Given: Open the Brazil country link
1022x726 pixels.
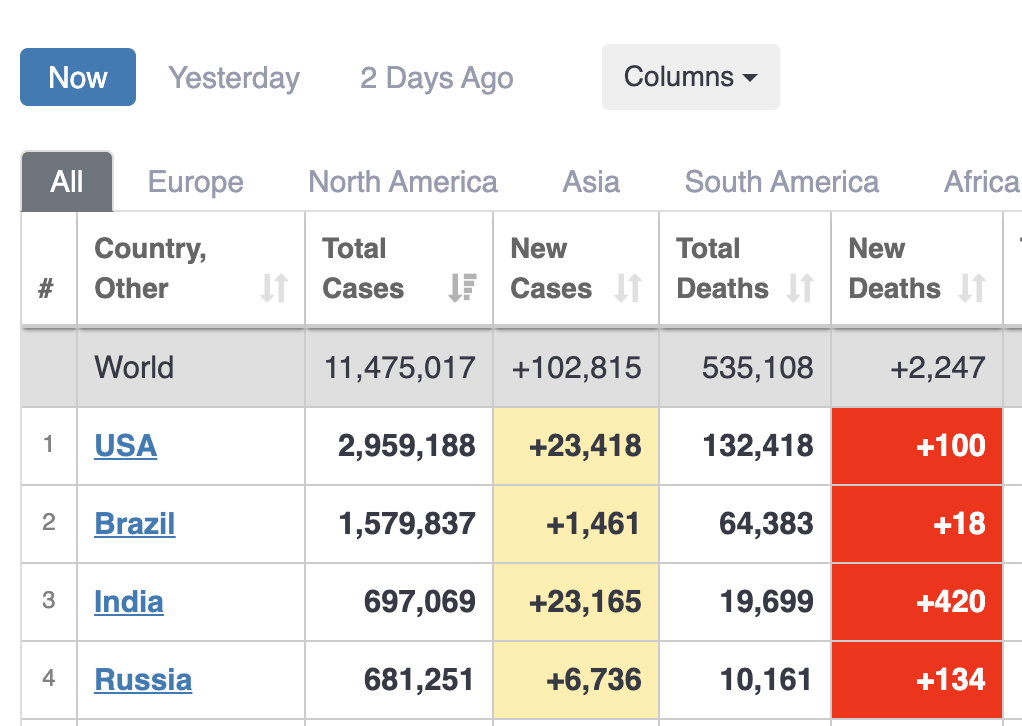Looking at the screenshot, I should tap(135, 524).
